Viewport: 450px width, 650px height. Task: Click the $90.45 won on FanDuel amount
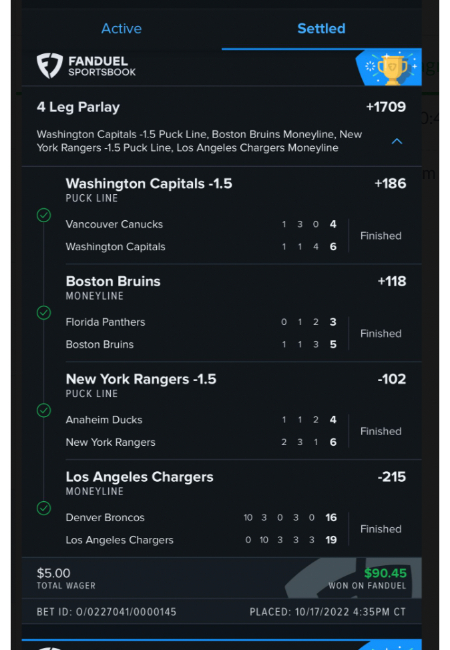coord(385,573)
